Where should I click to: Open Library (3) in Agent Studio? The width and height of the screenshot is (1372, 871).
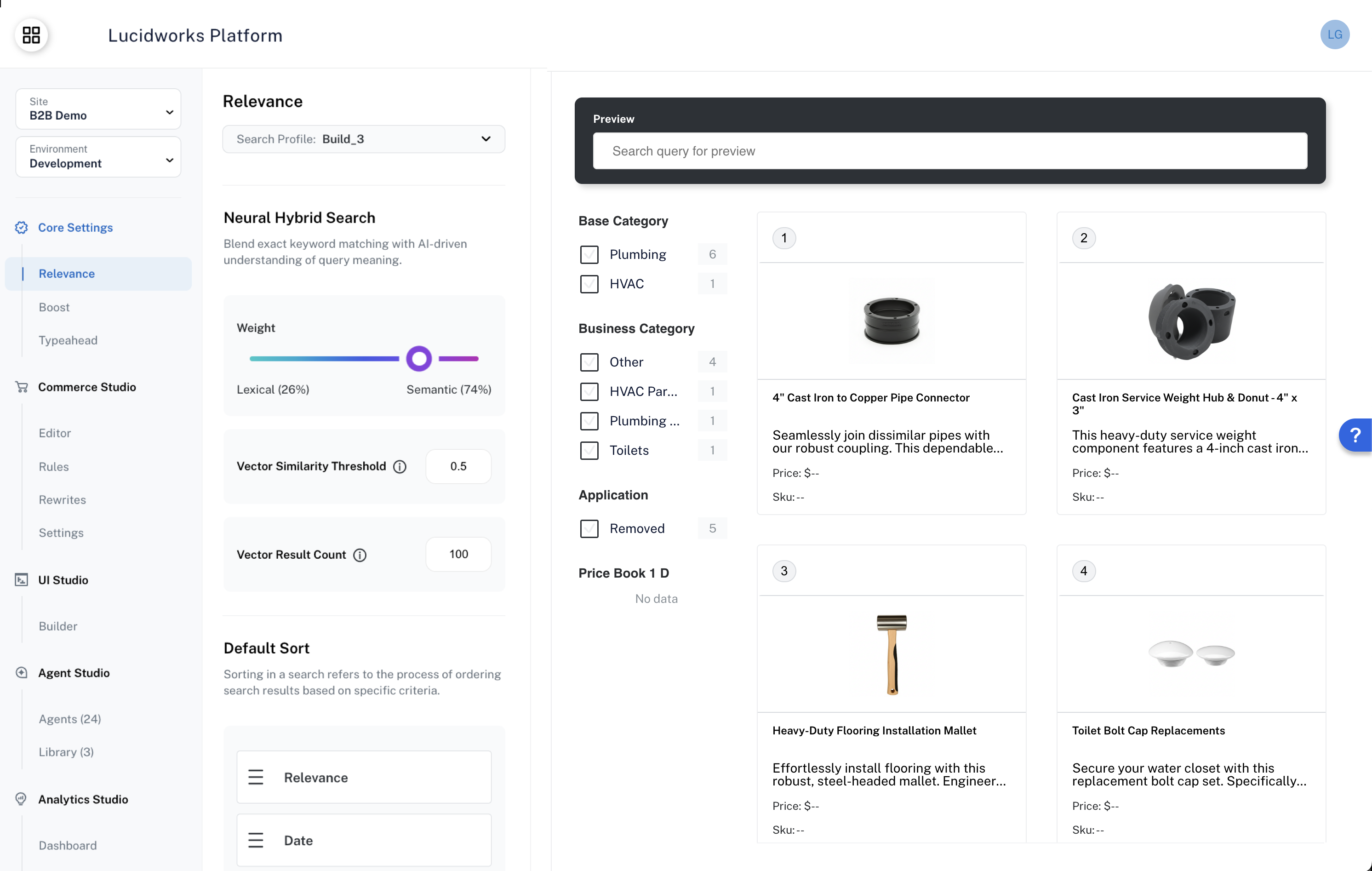click(x=66, y=752)
